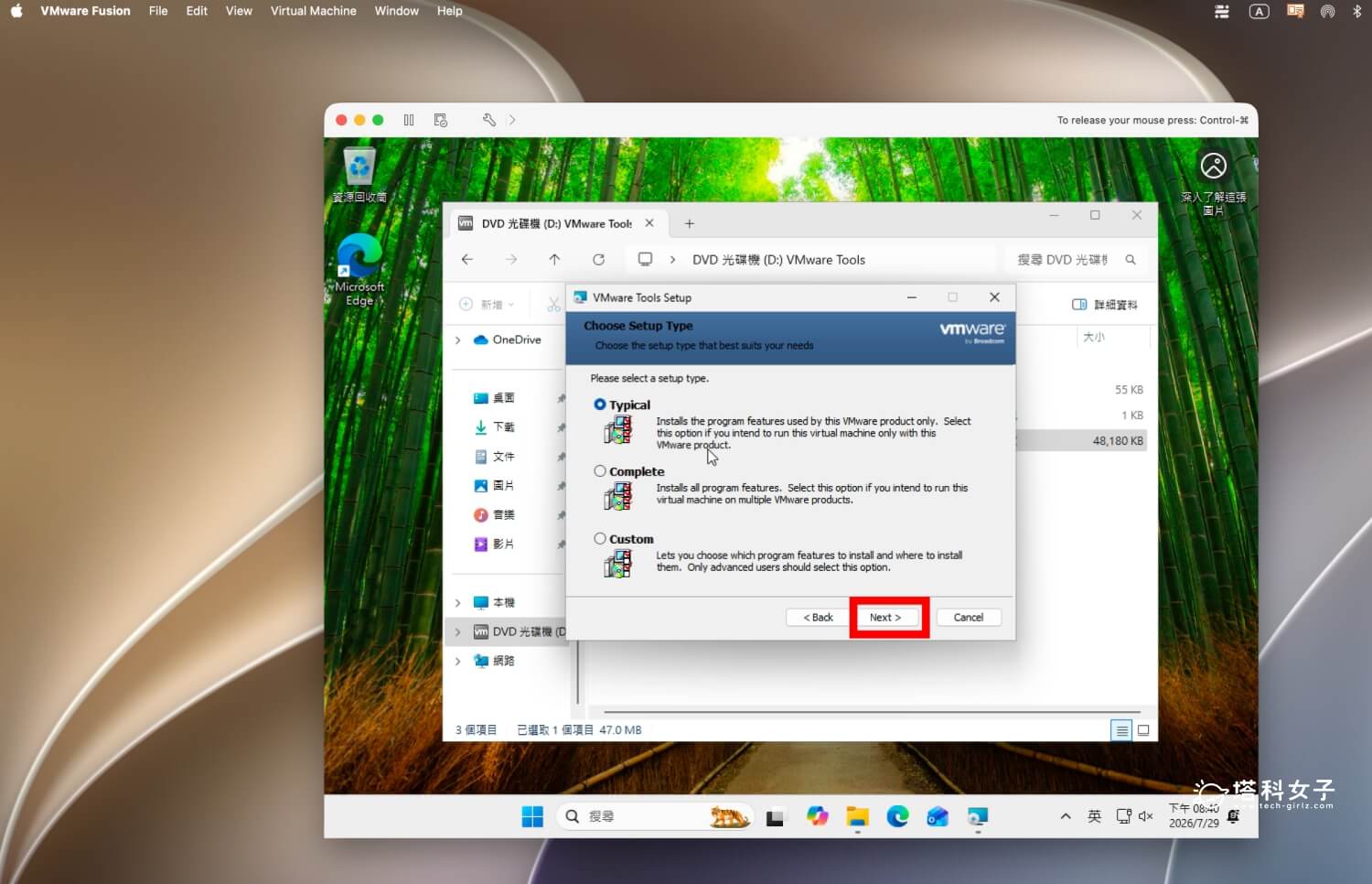This screenshot has height=884, width=1372.
Task: Open the Window menu
Action: [x=396, y=11]
